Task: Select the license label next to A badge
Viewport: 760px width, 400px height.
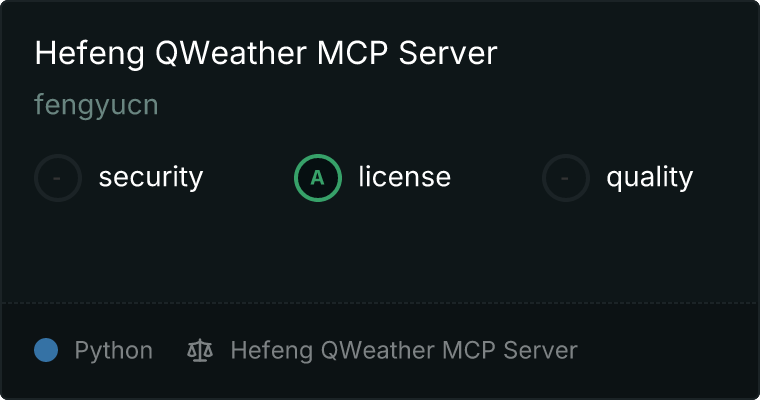Action: [405, 176]
